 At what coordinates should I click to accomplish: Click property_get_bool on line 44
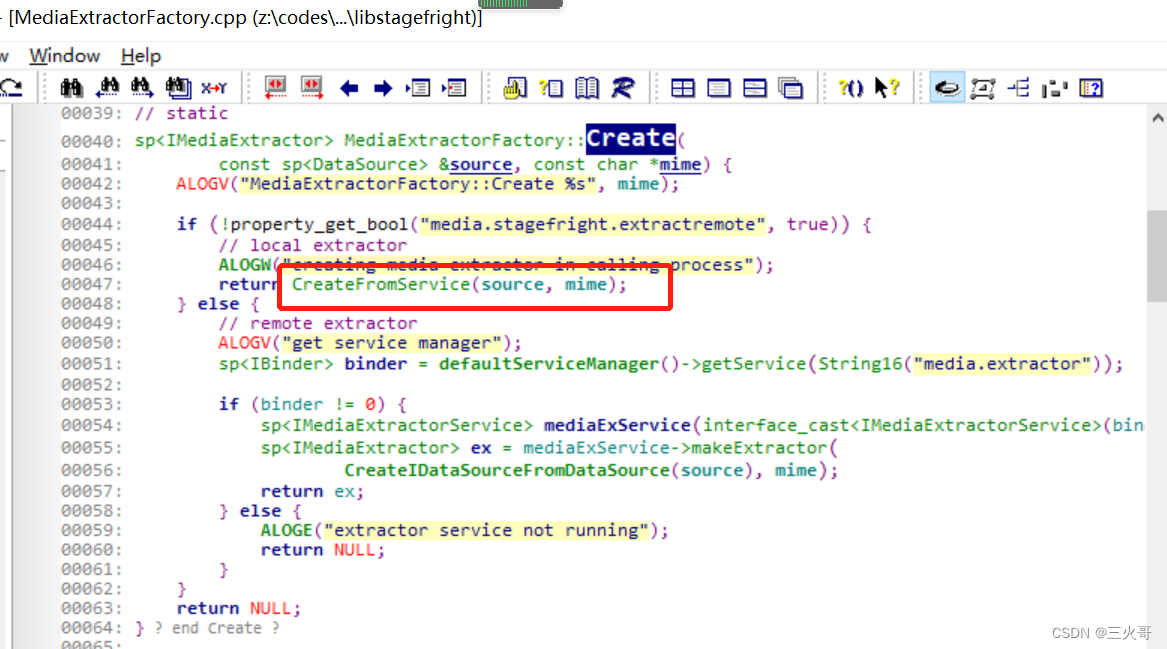(x=319, y=224)
